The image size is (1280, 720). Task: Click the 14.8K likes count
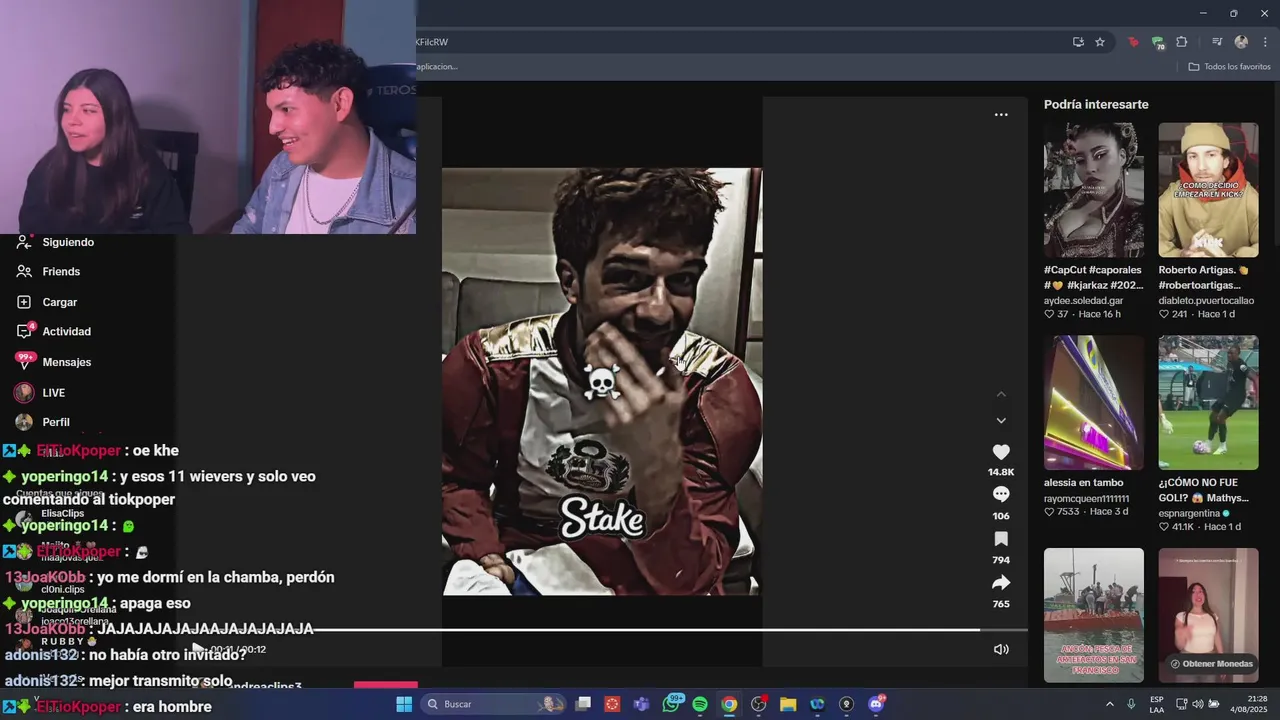point(1000,472)
